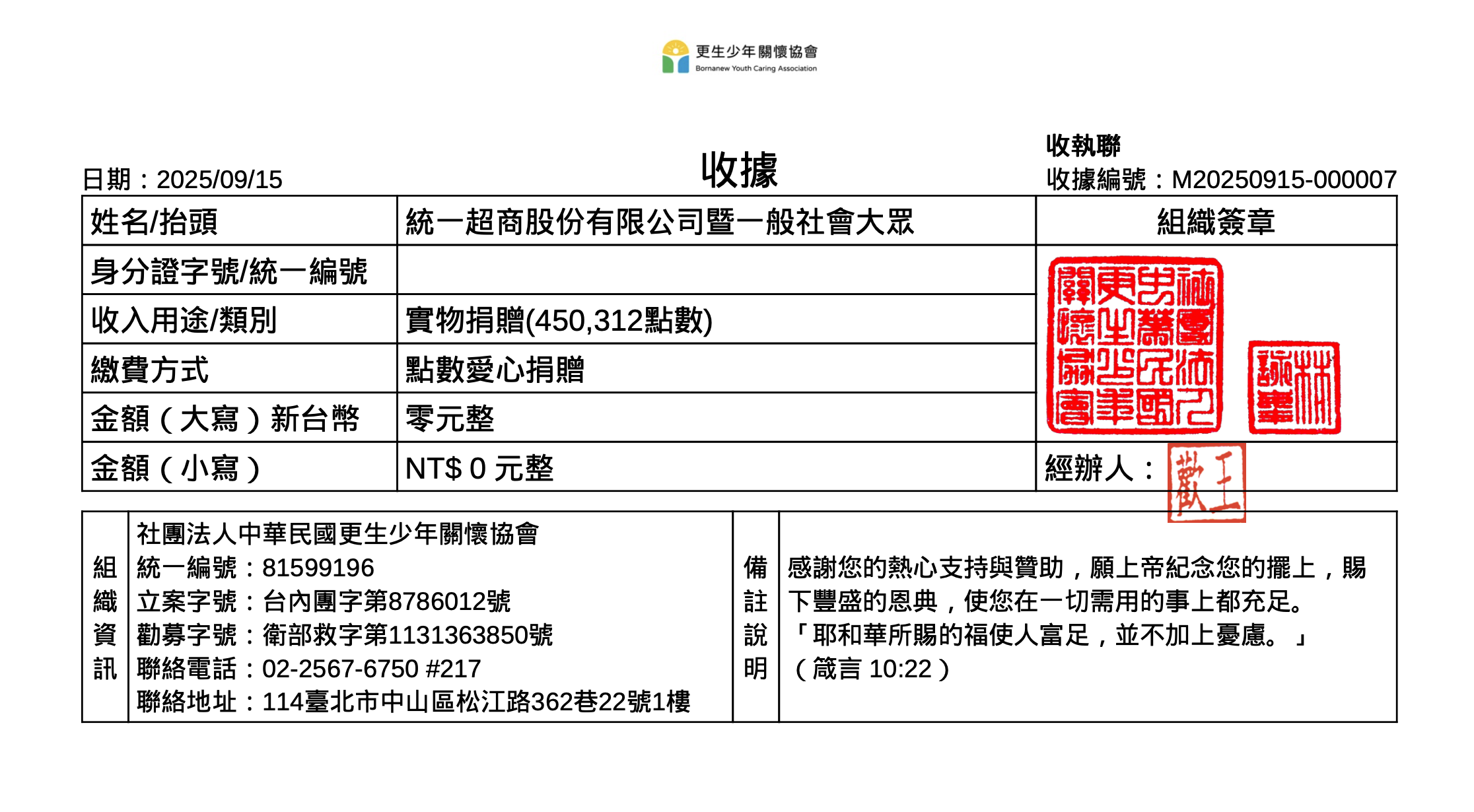Image resolution: width=1474 pixels, height=812 pixels.
Task: Click the empty 身分證字號/統一編號 value cell
Action: pos(715,270)
